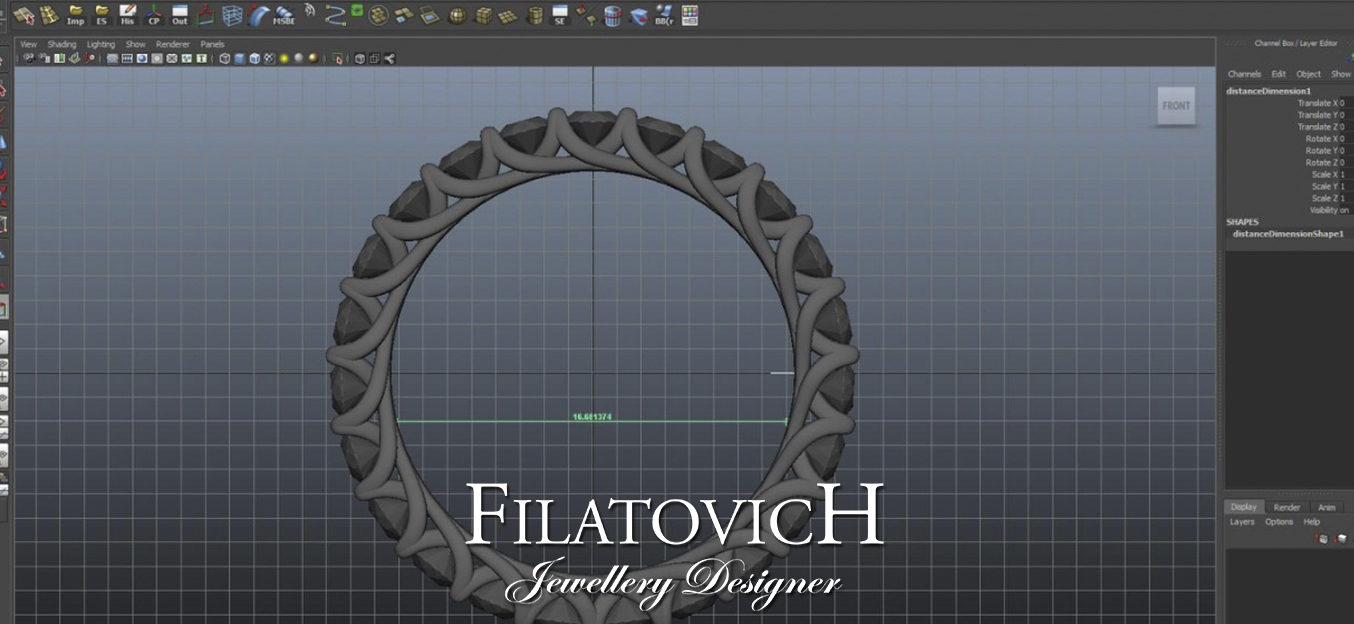Click the CP axis shelf icon
1354x624 pixels.
tap(153, 16)
